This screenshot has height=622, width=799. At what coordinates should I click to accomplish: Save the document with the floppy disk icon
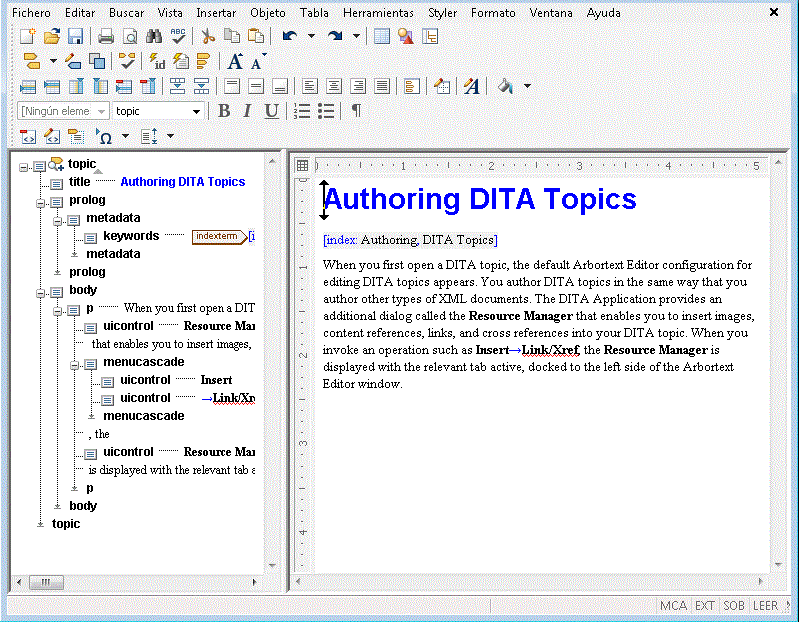pyautogui.click(x=75, y=37)
